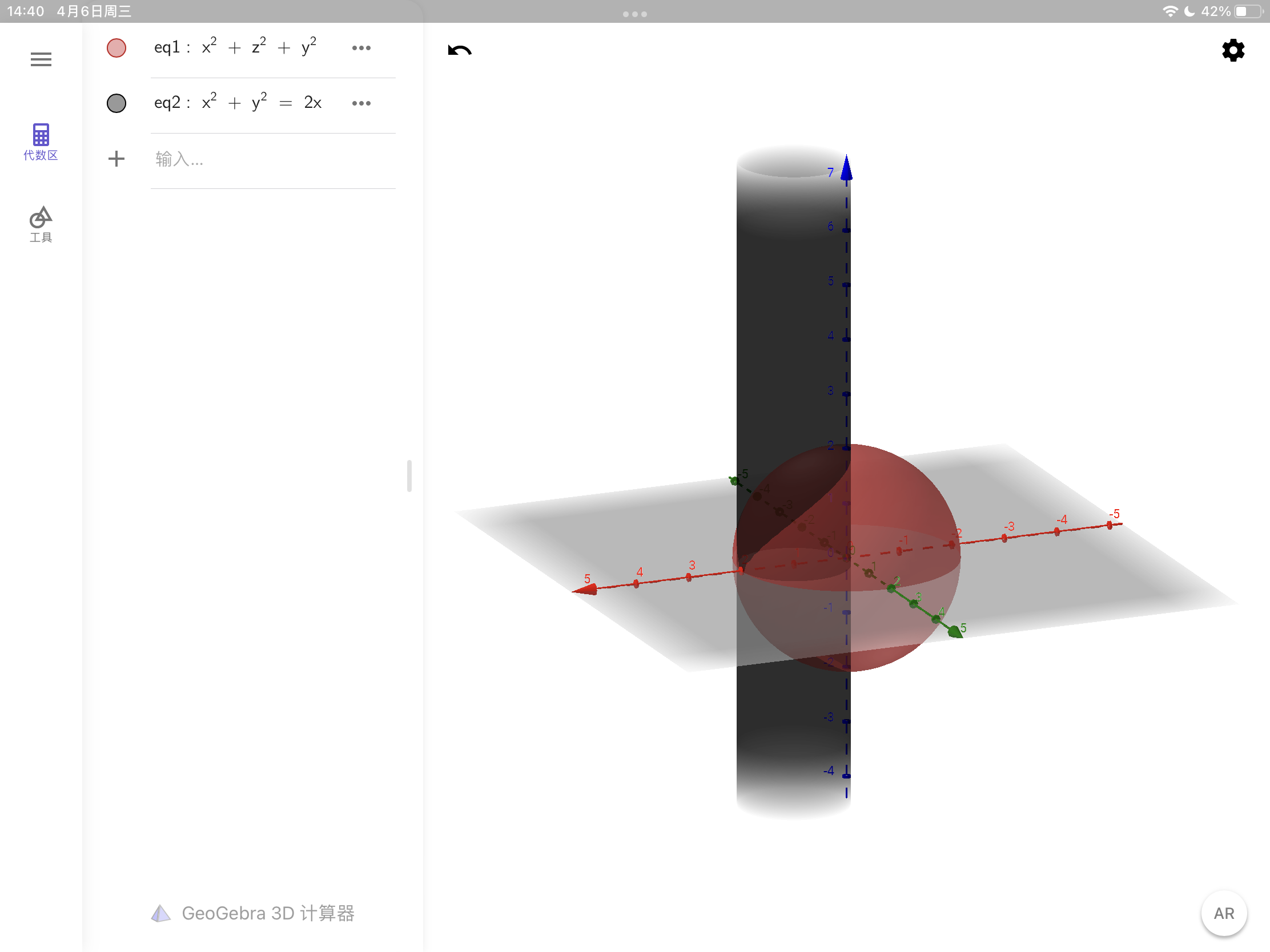Open the settings gear icon
This screenshot has height=952, width=1270.
[1233, 50]
